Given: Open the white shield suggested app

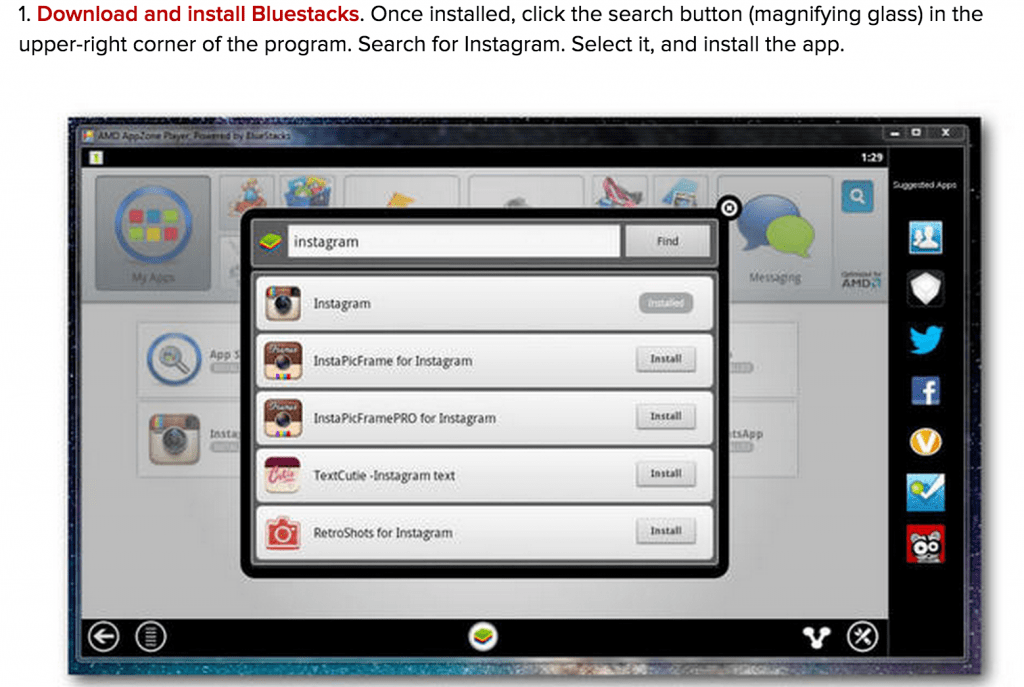Looking at the screenshot, I should click(925, 288).
